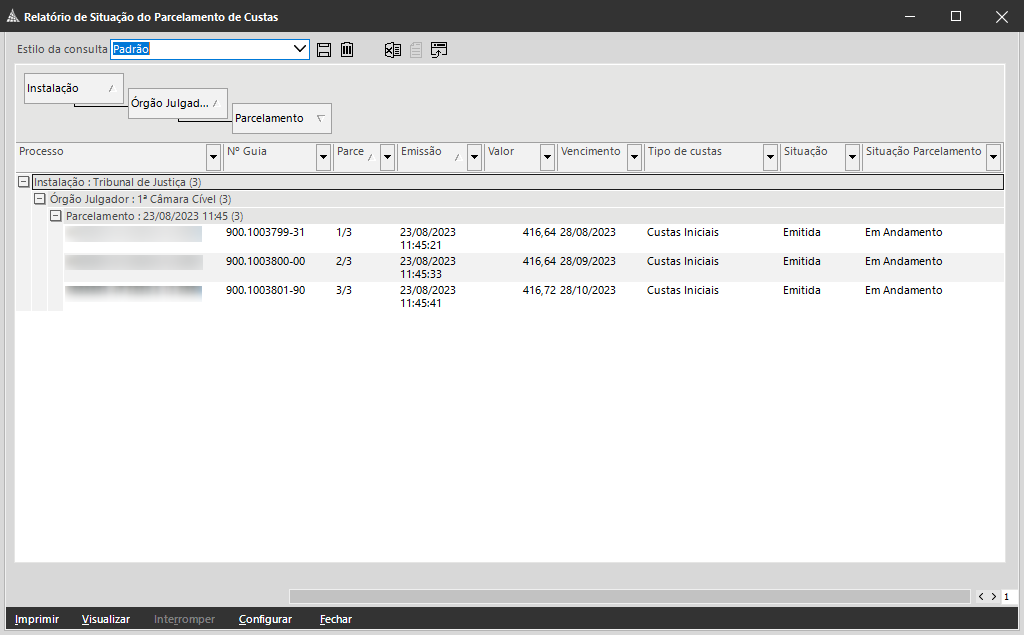Screen dimensions: 1024x635
Task: Collapse the Parcelamento 23/08/2023 group
Action: pyautogui.click(x=56, y=216)
